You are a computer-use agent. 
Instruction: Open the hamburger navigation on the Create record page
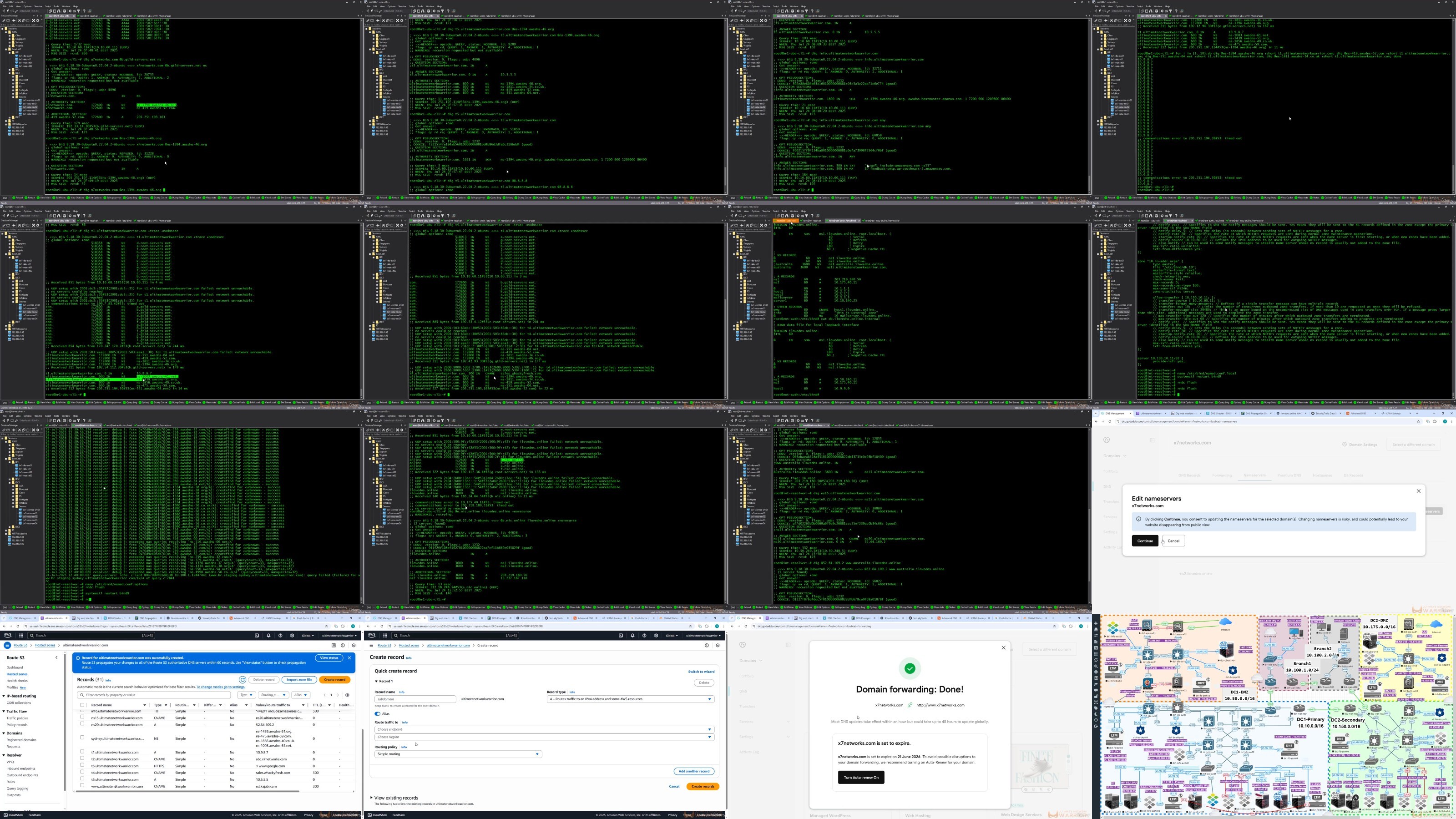pos(371,645)
